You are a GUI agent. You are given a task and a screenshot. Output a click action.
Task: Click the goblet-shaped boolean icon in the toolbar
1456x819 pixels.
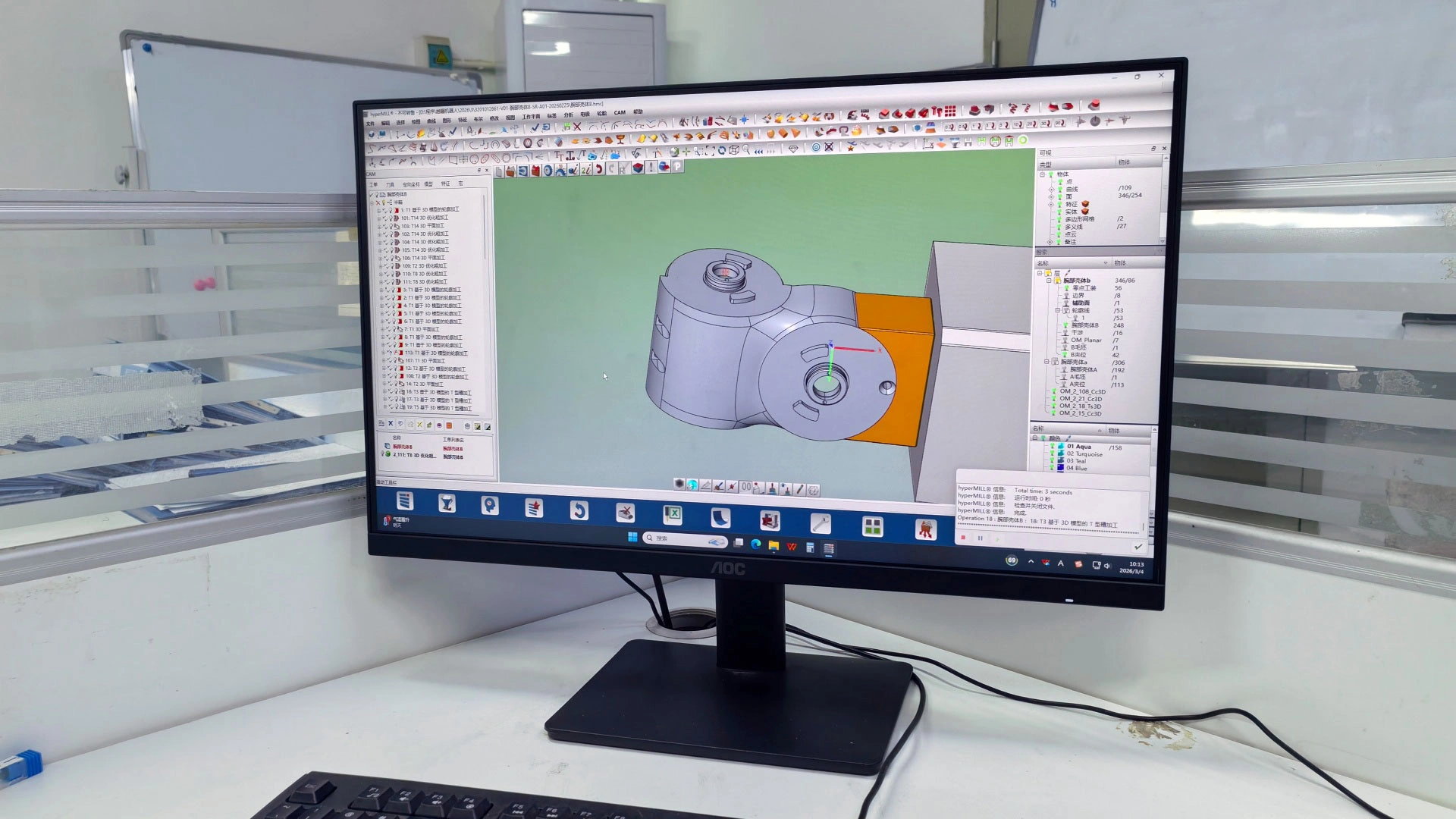[620, 138]
